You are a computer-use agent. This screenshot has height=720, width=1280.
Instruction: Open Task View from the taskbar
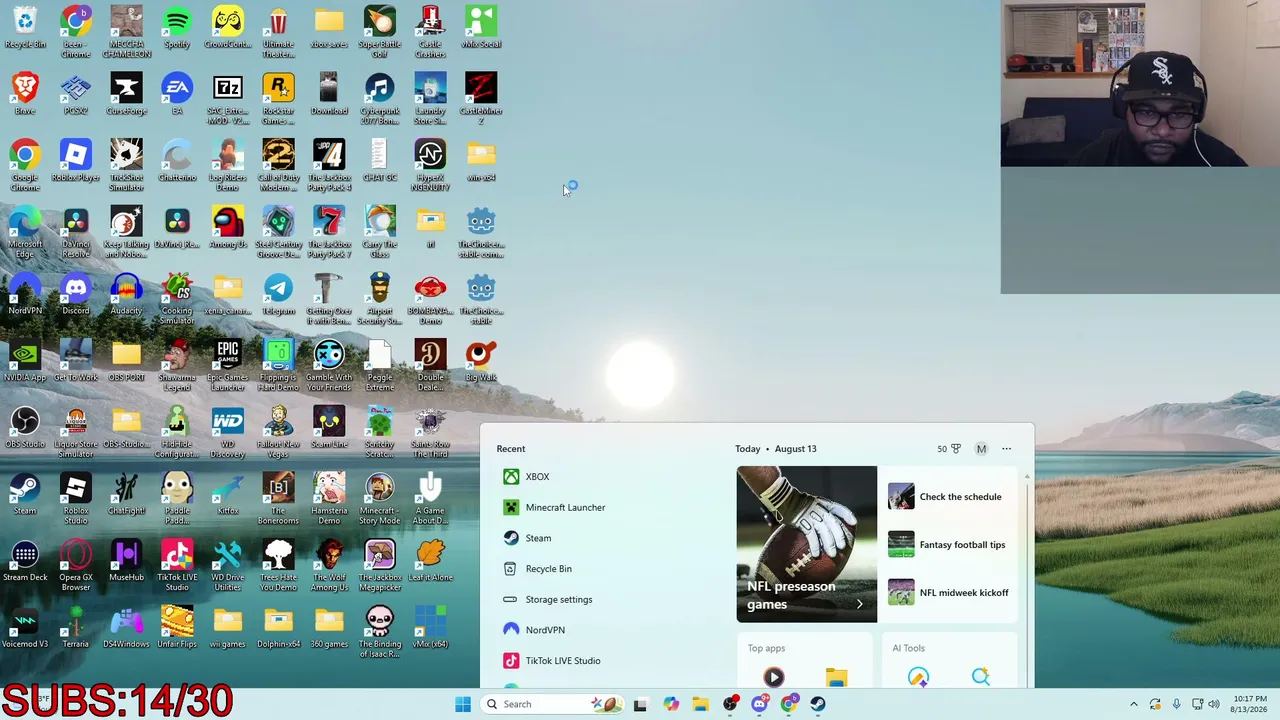(640, 704)
